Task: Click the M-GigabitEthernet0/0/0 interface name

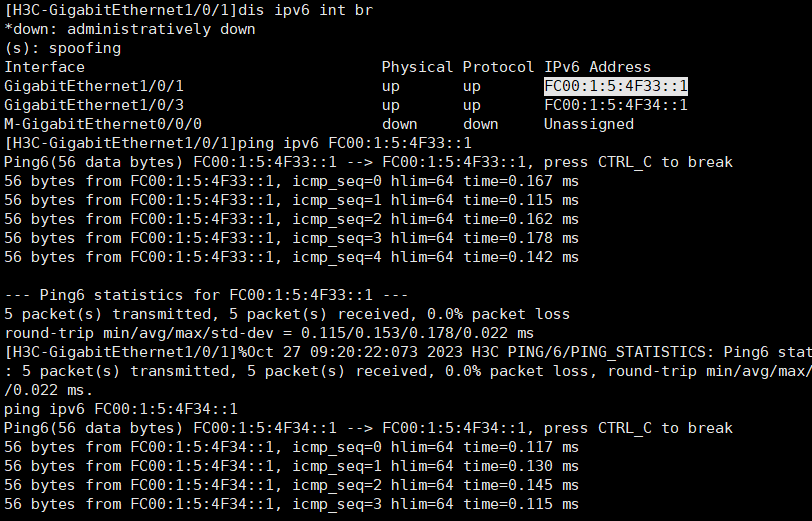Action: (x=99, y=124)
